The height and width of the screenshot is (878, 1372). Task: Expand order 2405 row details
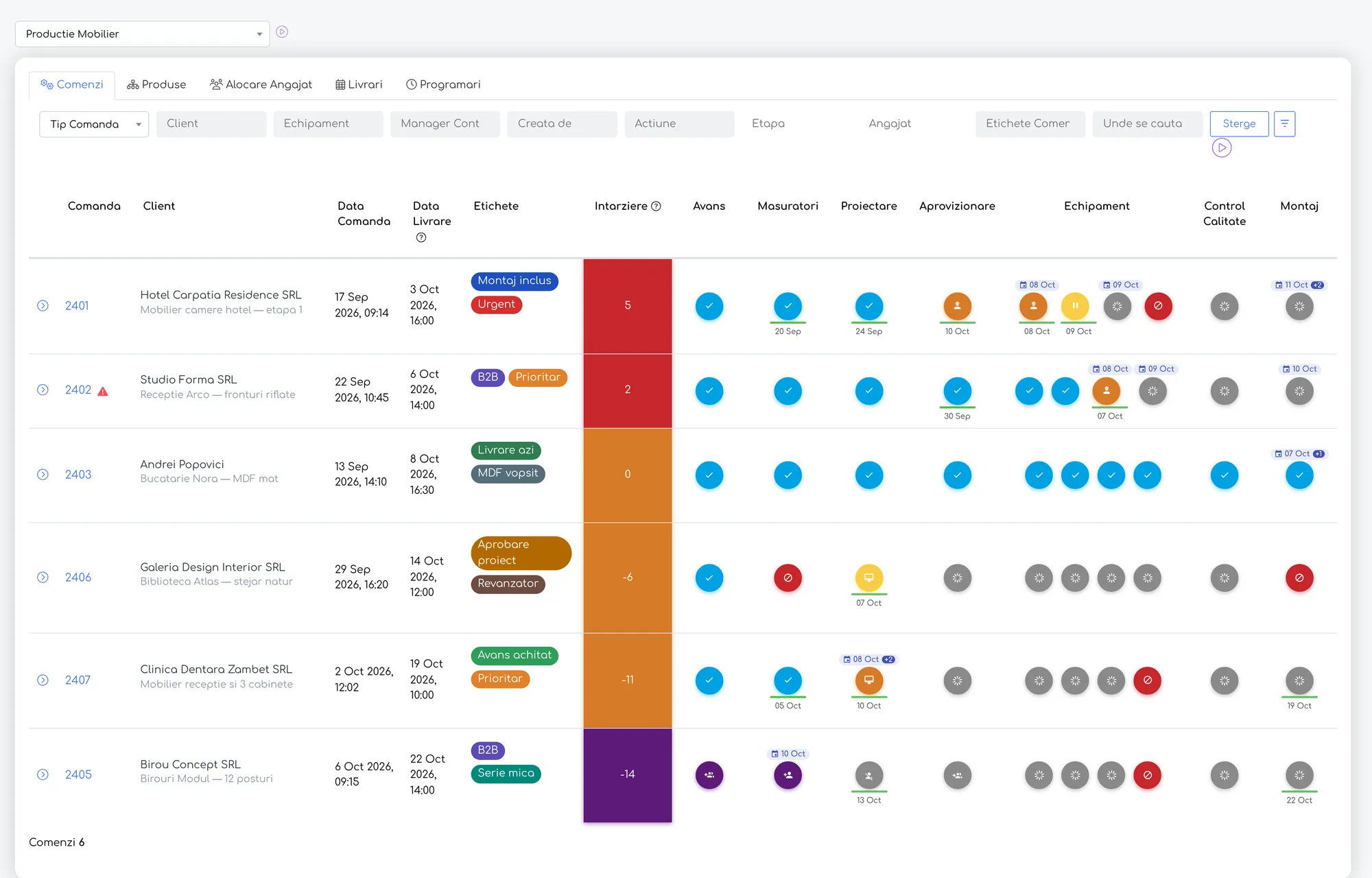(x=43, y=774)
